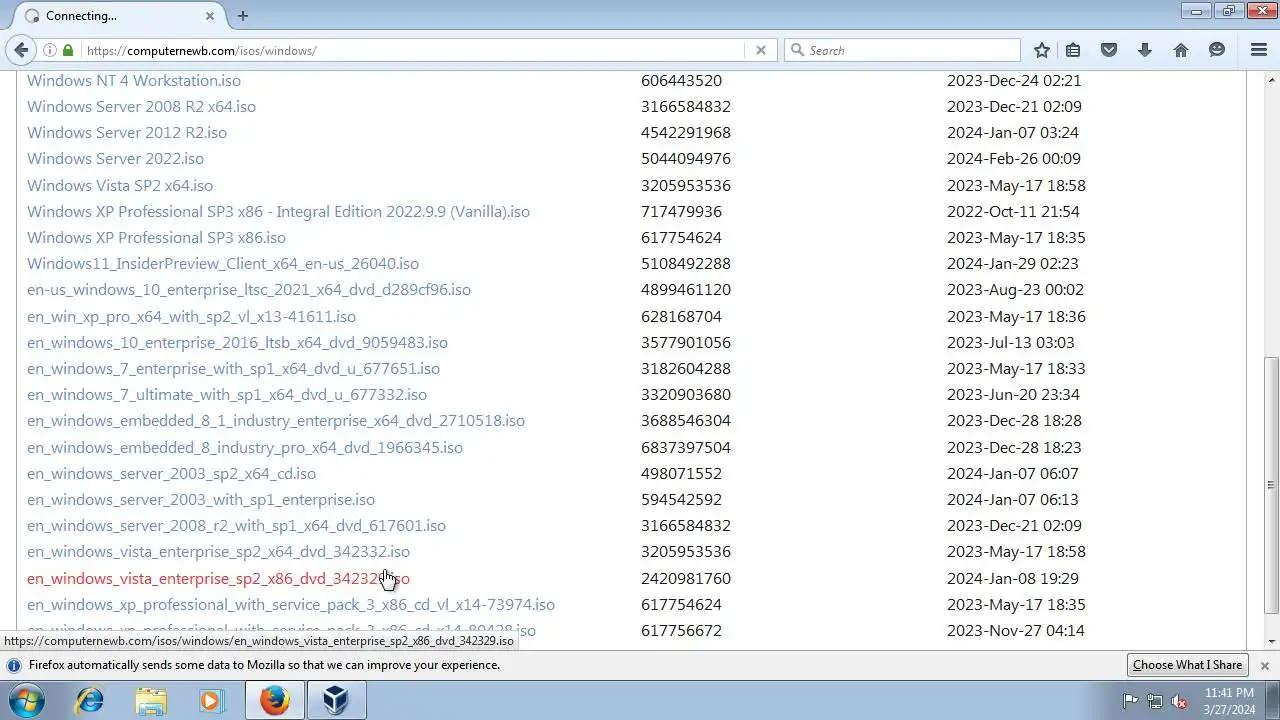Dismiss the Mozilla data notification bar
Screen dimensions: 1280x720
1264,665
